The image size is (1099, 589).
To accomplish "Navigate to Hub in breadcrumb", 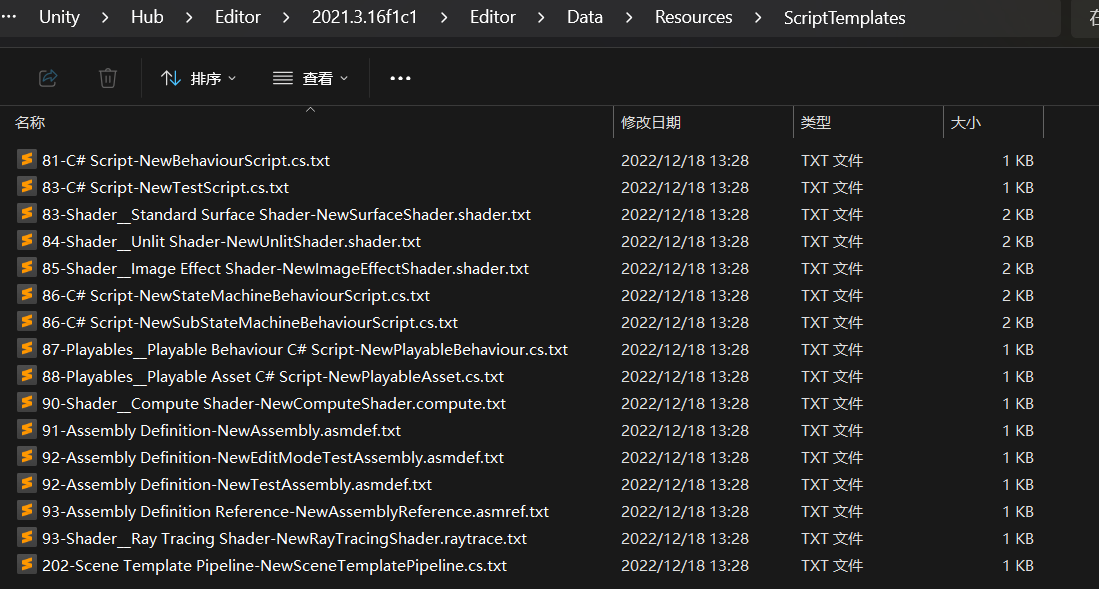I will 147,18.
